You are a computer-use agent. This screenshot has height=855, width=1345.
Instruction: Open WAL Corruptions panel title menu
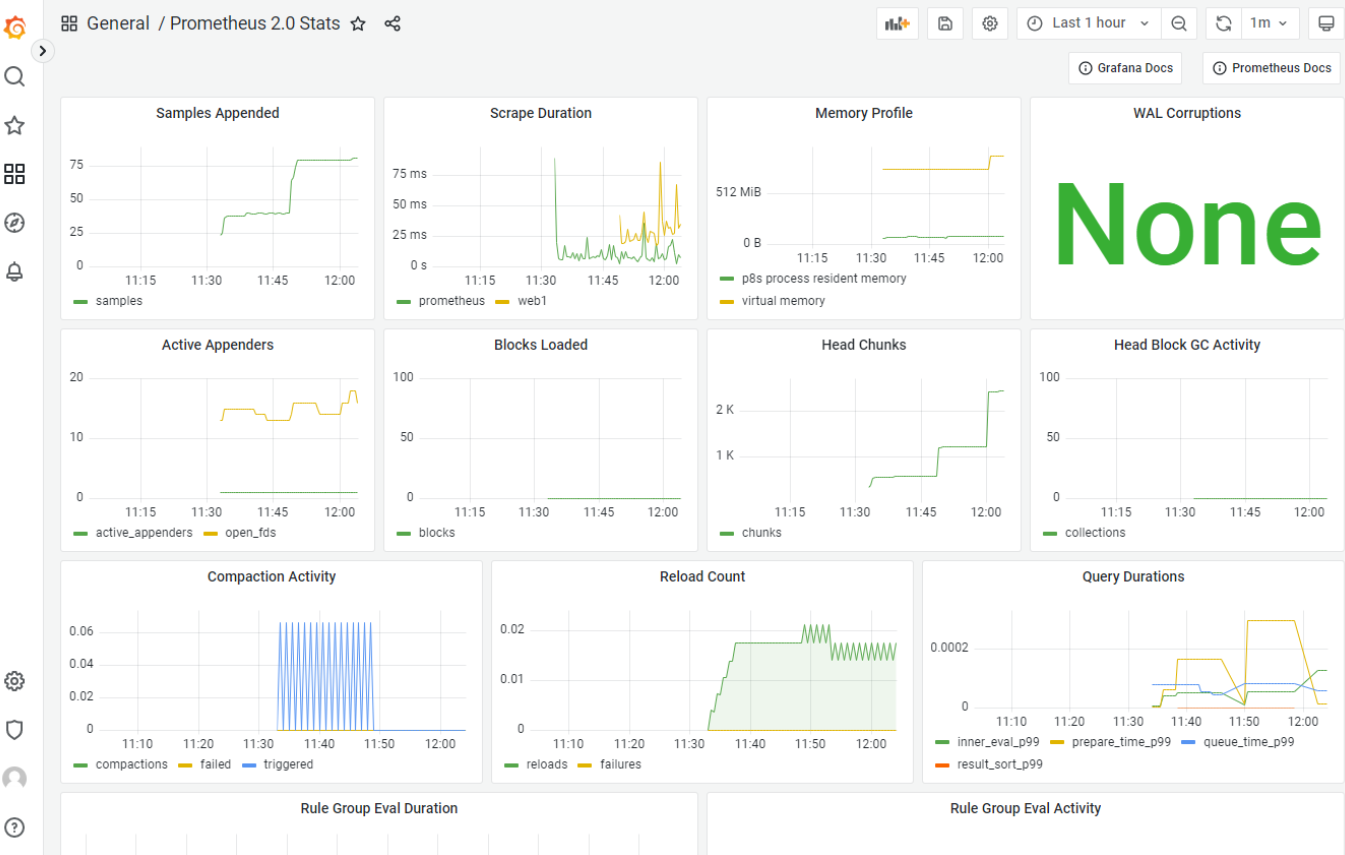1187,113
